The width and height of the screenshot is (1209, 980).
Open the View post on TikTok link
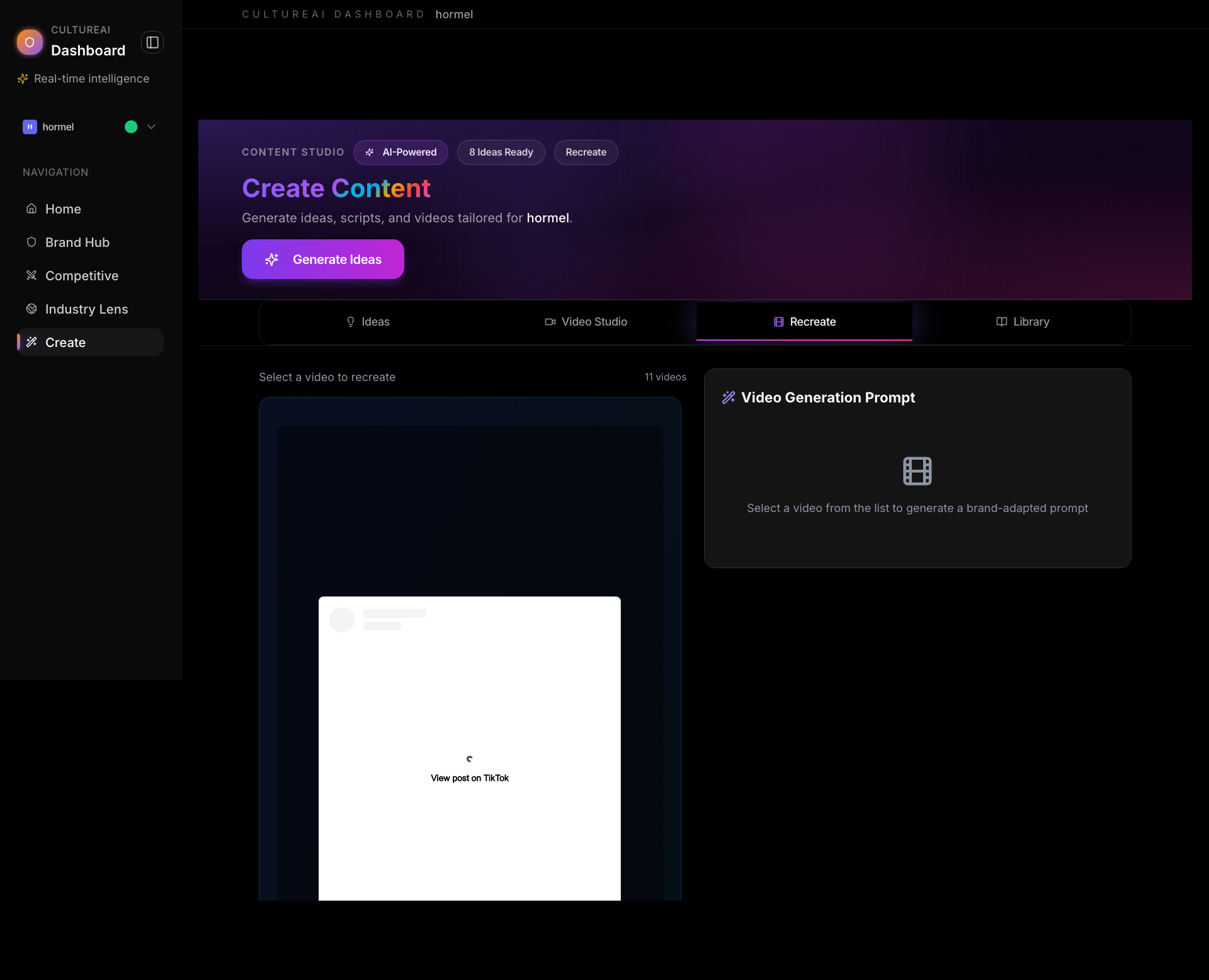pyautogui.click(x=469, y=777)
